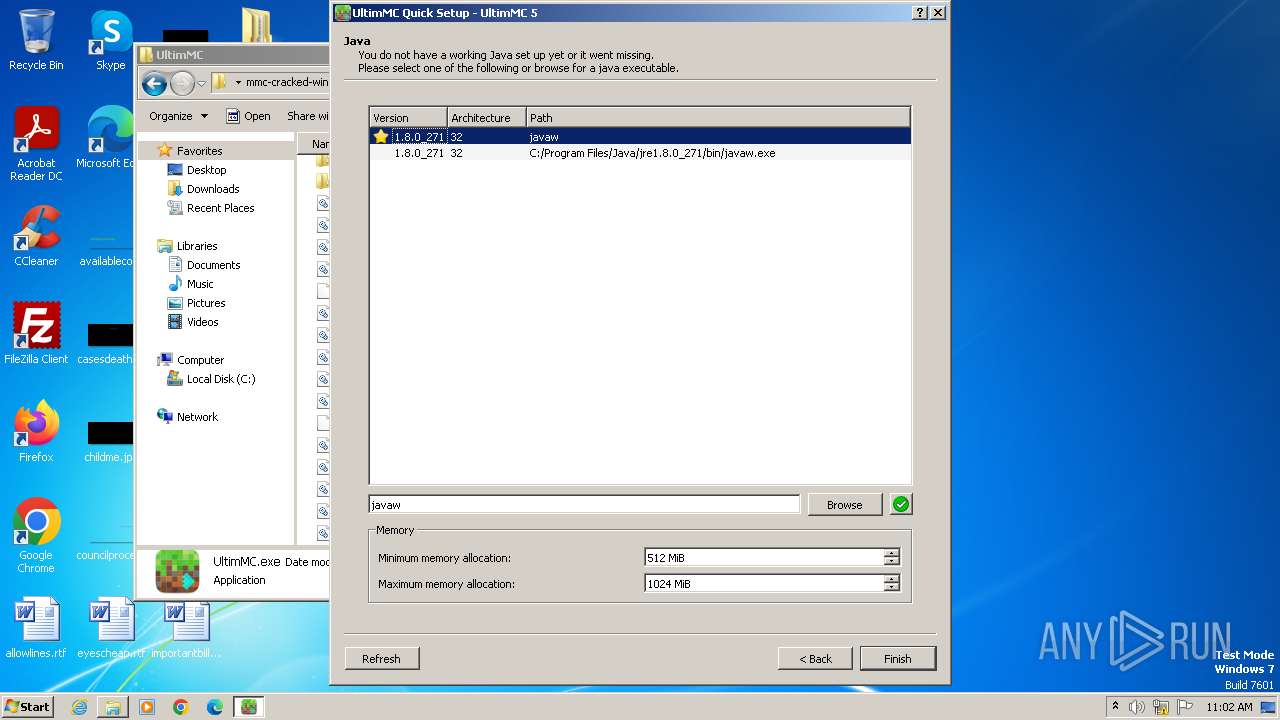Open CCleaner desktop shortcut

point(36,236)
